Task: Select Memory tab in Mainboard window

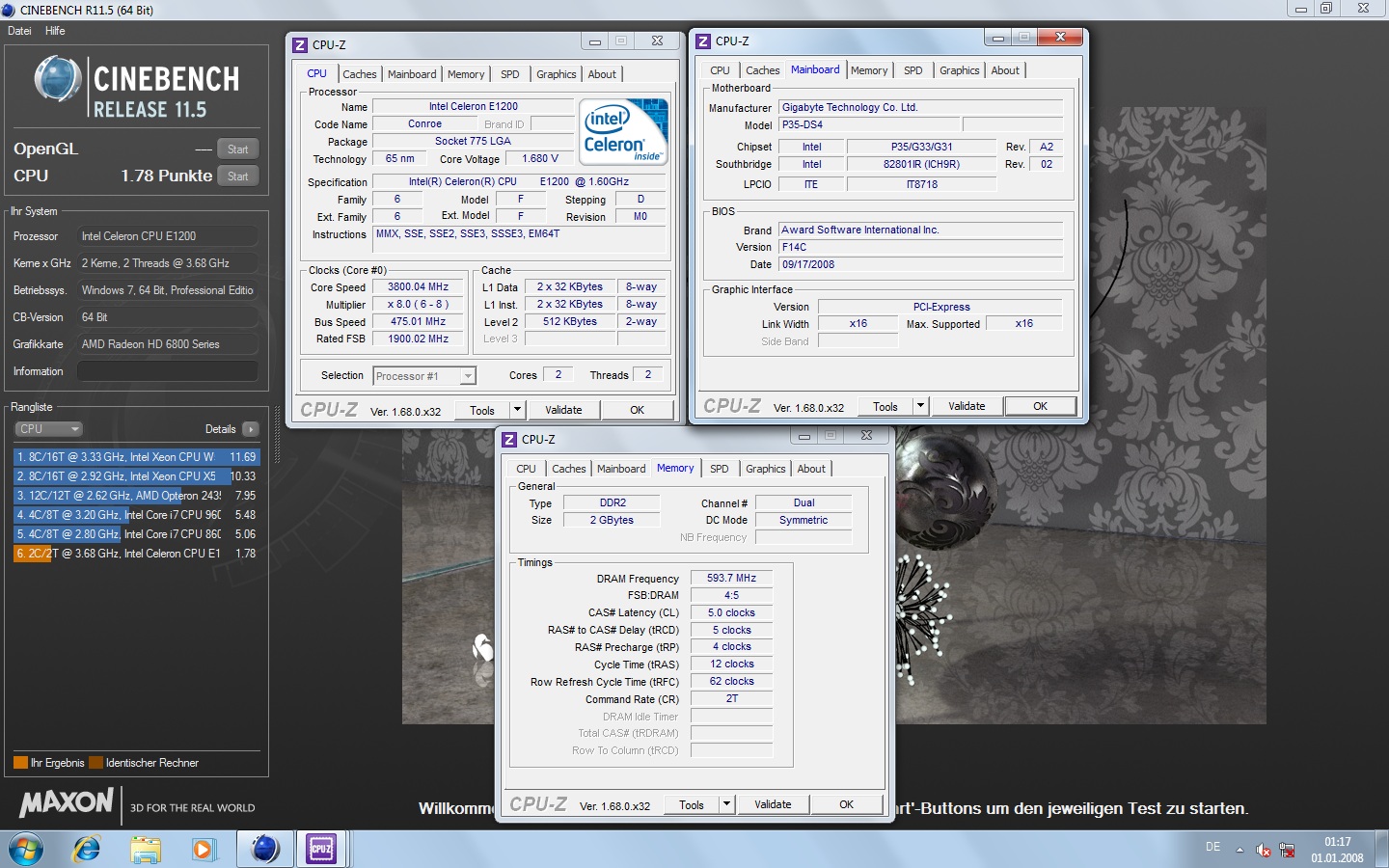Action: (x=869, y=70)
